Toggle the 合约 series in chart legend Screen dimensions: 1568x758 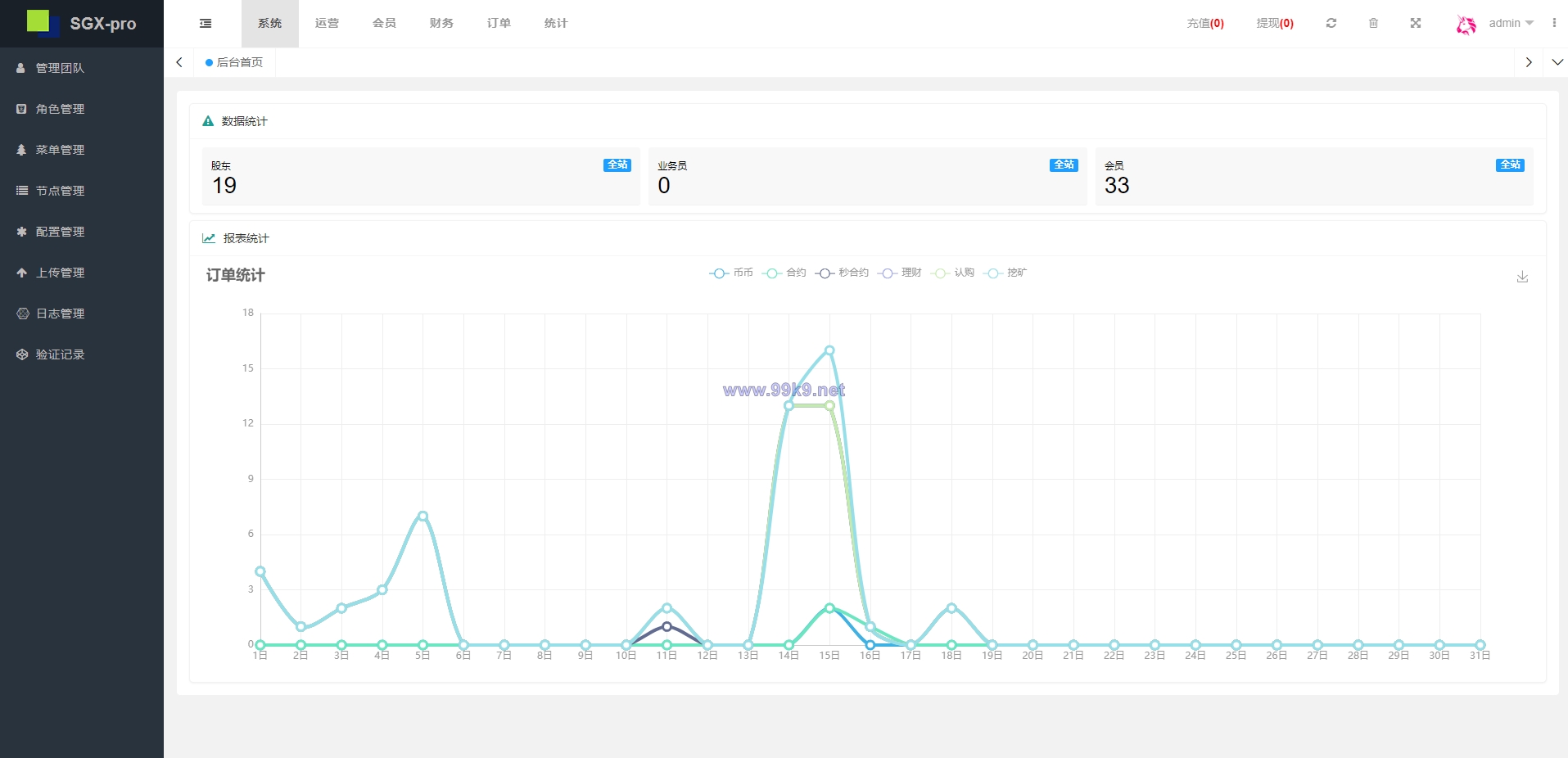784,273
